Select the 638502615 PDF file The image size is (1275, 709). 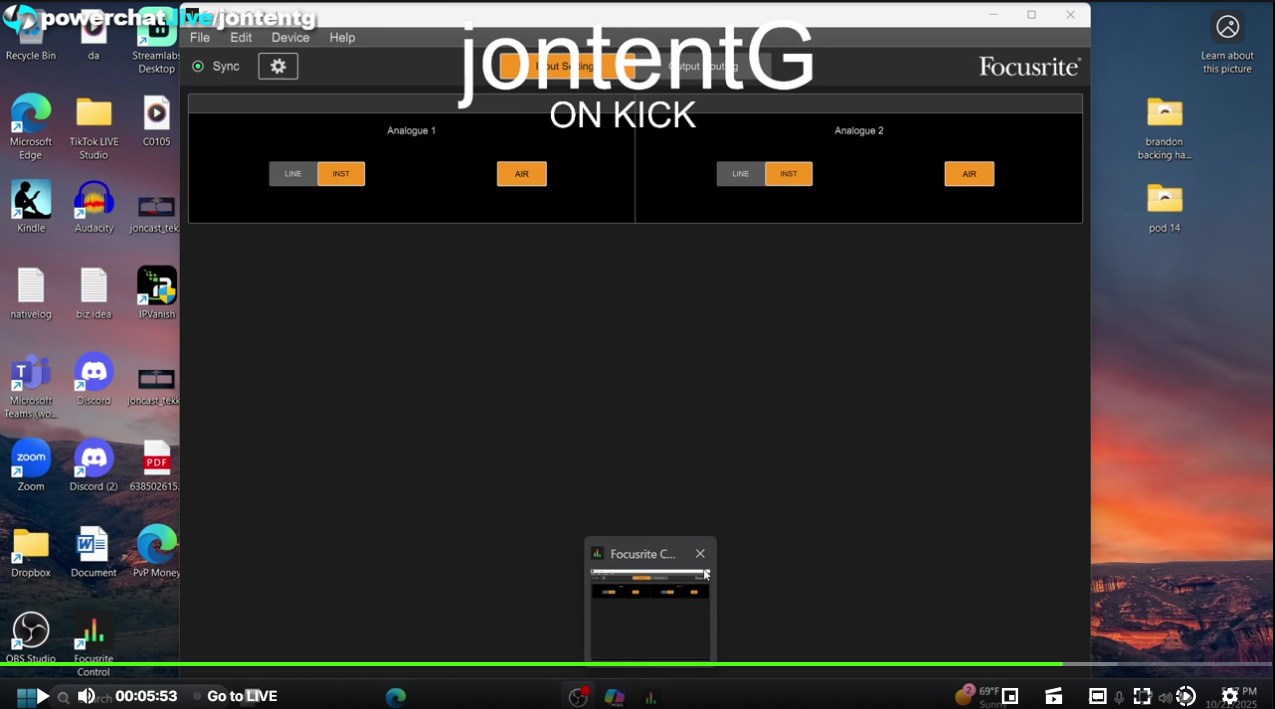156,465
